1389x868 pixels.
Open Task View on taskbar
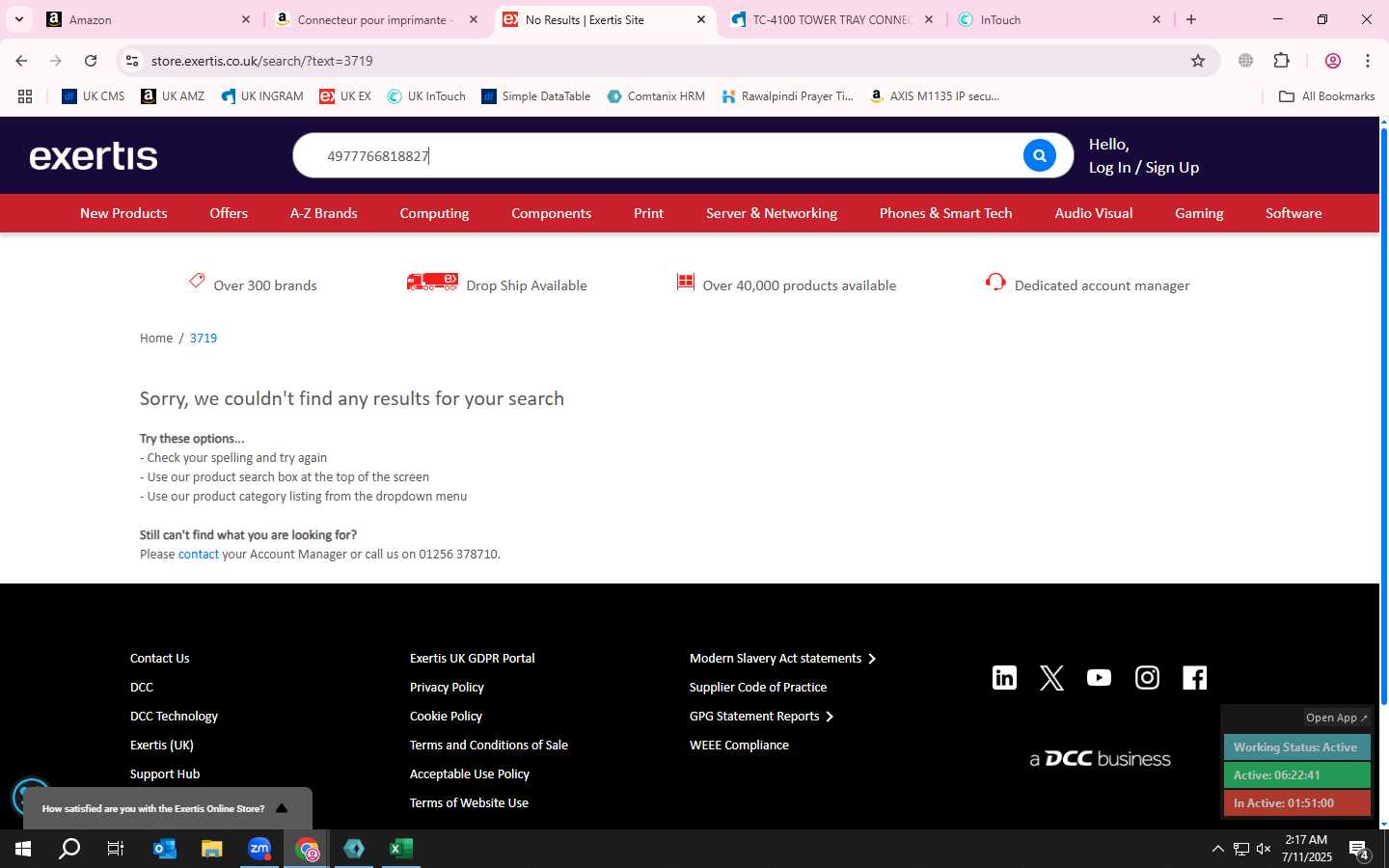(x=116, y=849)
